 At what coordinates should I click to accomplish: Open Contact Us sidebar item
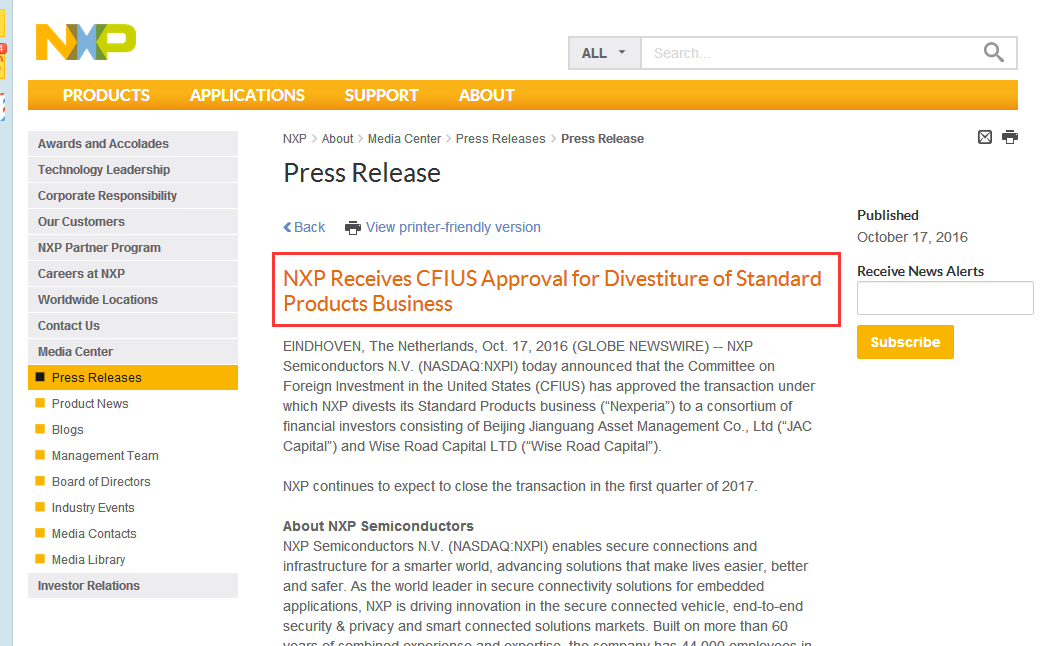click(133, 326)
